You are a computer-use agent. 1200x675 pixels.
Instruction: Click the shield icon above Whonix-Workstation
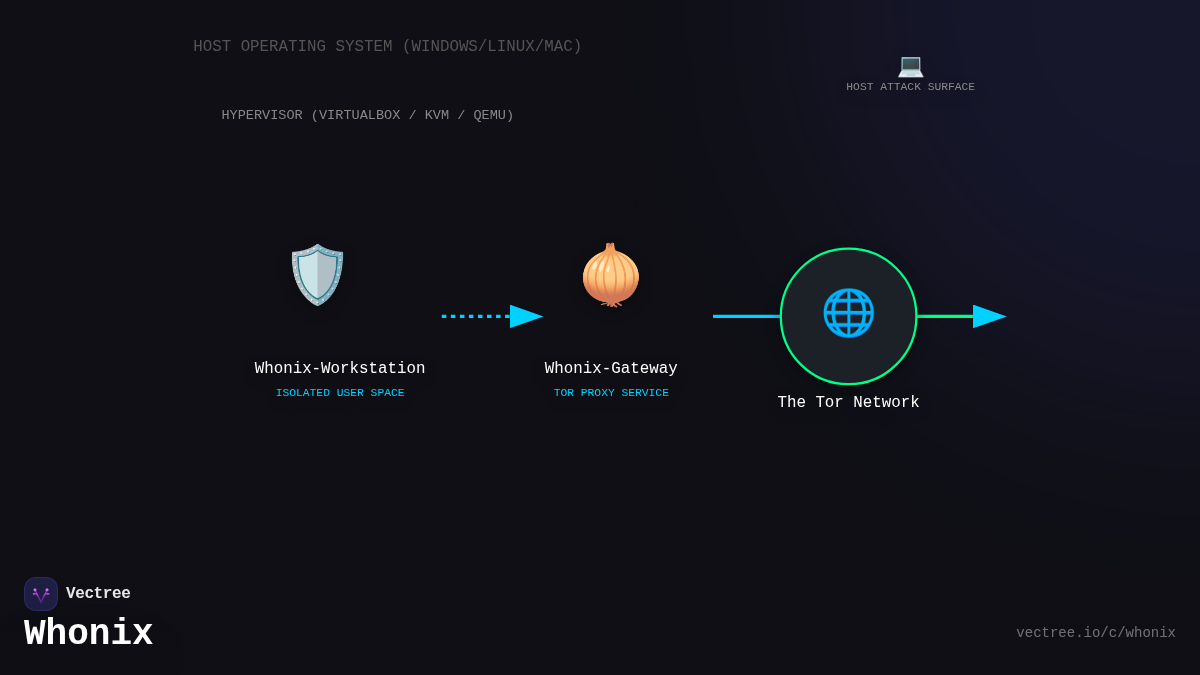tap(317, 274)
